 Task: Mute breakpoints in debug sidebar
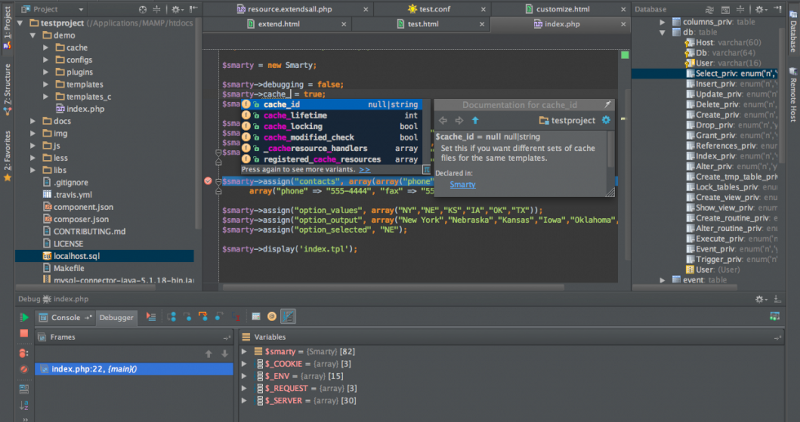point(23,369)
